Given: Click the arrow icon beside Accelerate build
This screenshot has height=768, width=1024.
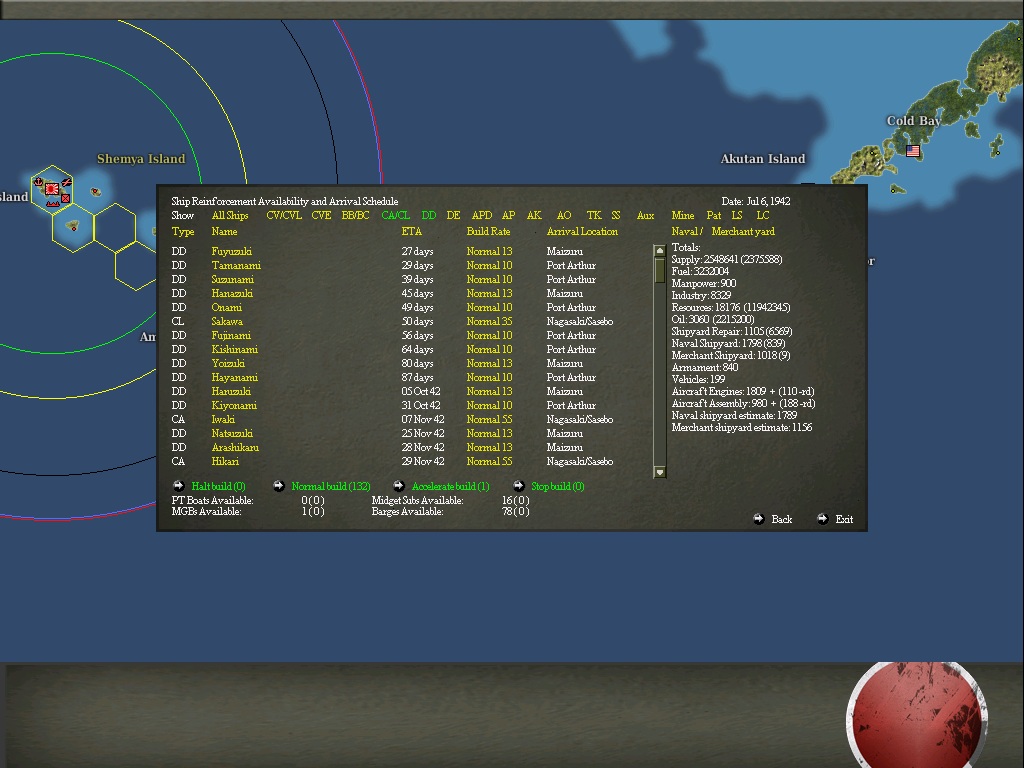Looking at the screenshot, I should (398, 485).
